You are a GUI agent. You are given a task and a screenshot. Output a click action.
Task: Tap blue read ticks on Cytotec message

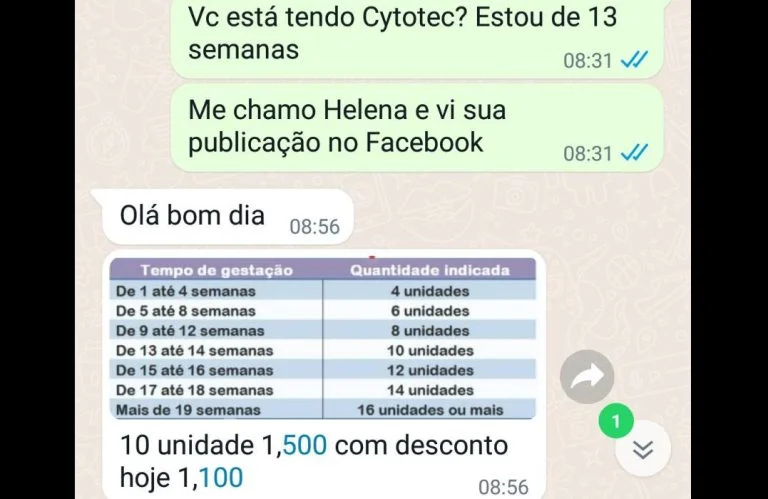[634, 60]
